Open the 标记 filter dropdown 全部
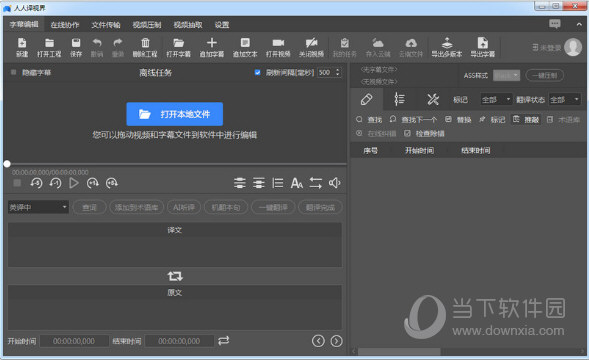589x360 pixels. 496,100
